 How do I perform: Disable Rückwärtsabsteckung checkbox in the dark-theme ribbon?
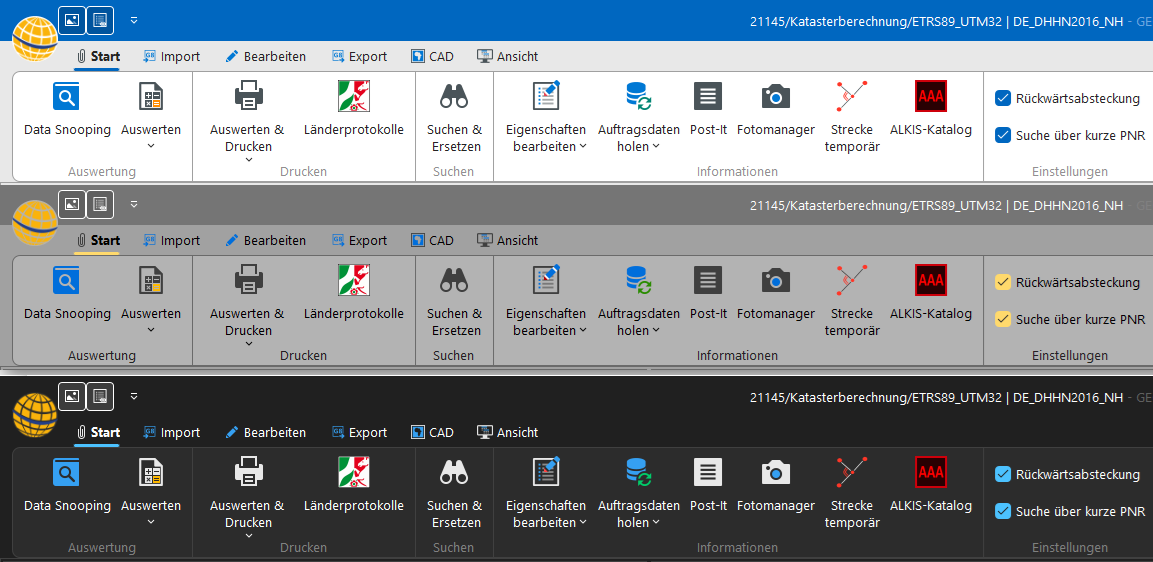(1002, 474)
